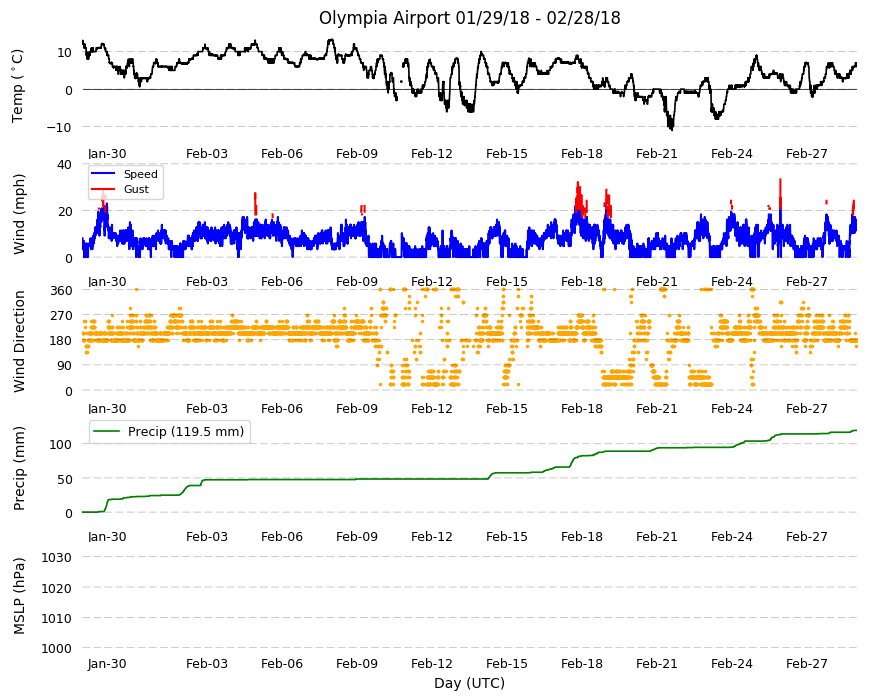
Task: Click the red Gust legend line
Action: (x=103, y=189)
